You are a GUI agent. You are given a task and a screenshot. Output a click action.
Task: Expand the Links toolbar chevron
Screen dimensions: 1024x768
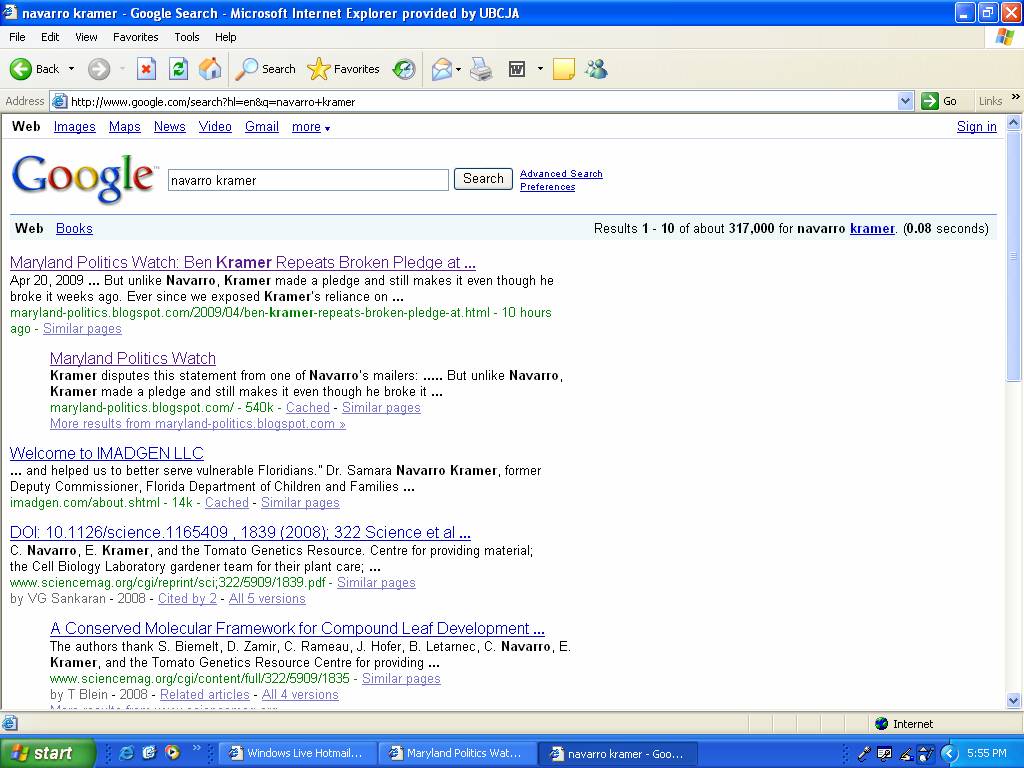tap(1016, 97)
